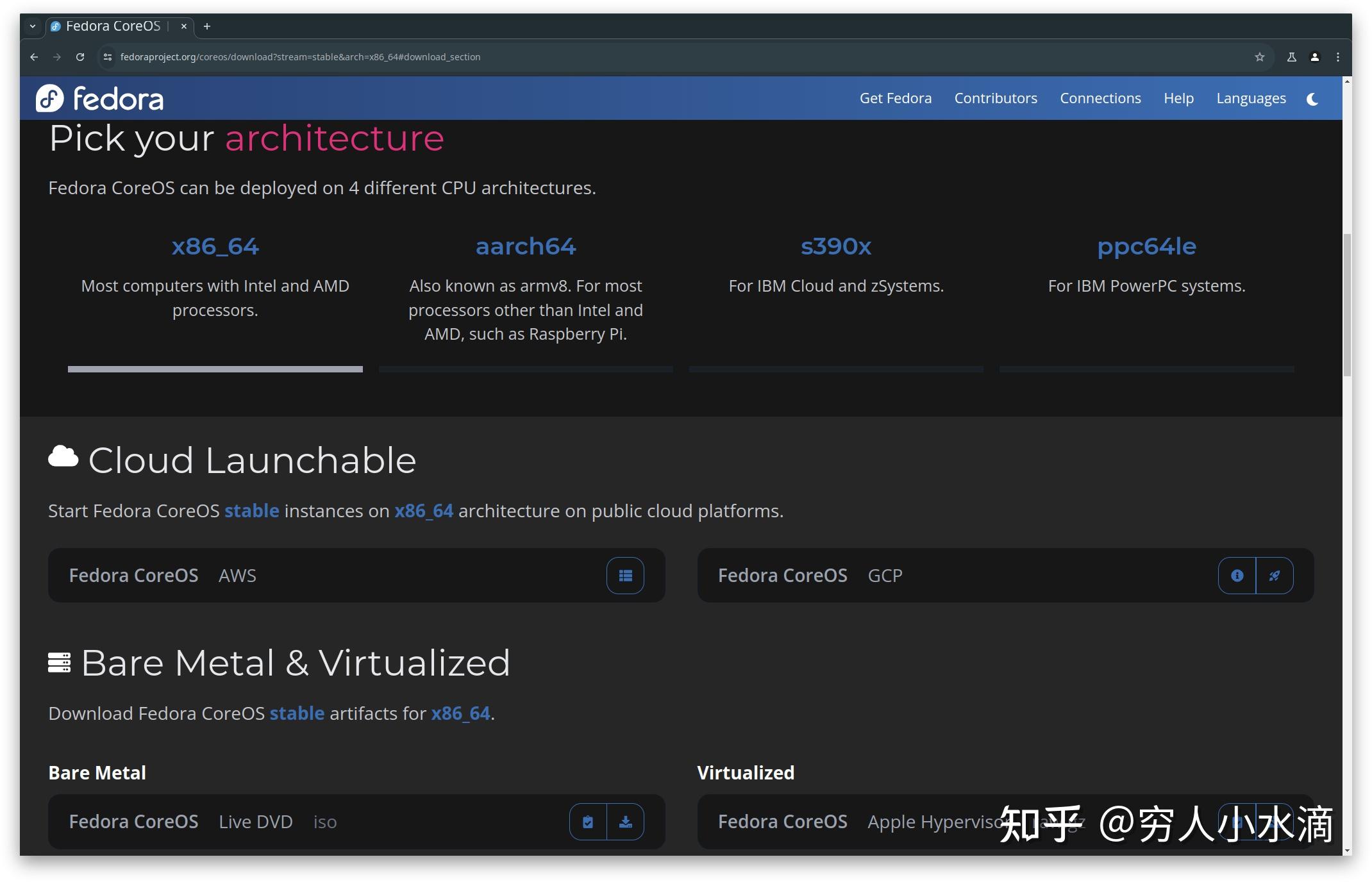Click the browser bookmark star icon
The image size is (1372, 882).
pos(1259,57)
